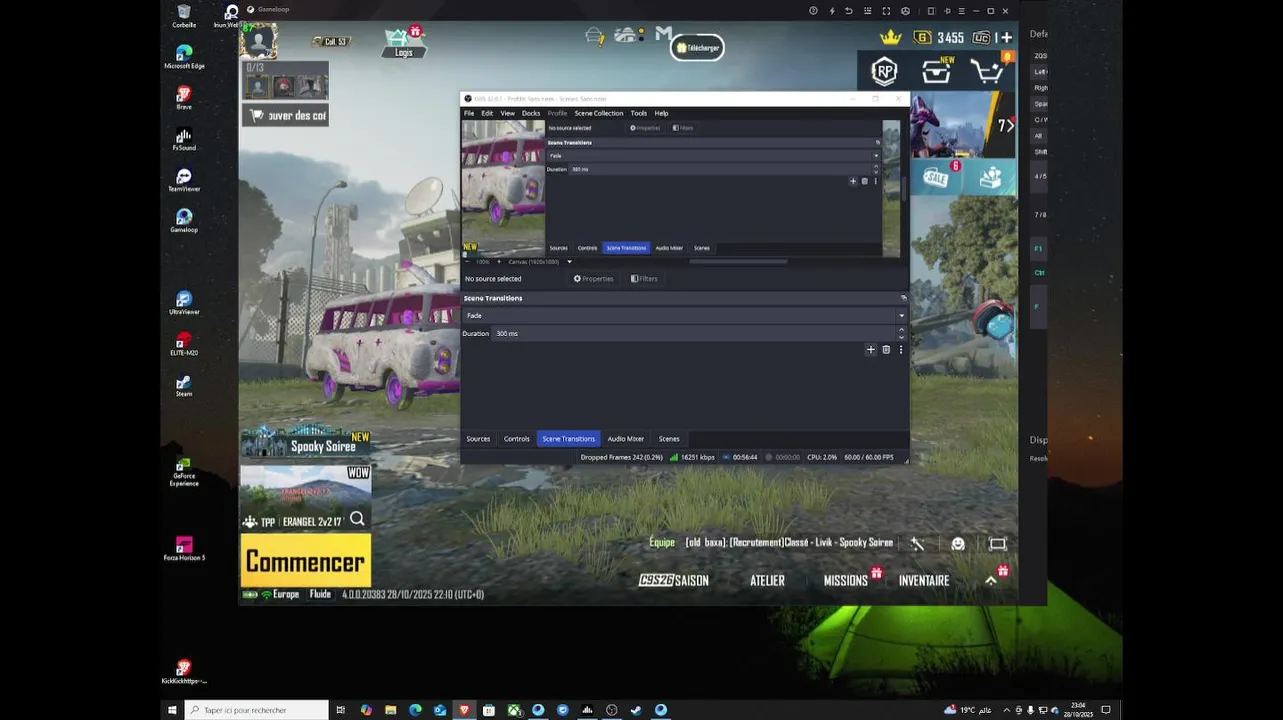Open the ELITE-M20 desktop shortcut
Image resolution: width=1283 pixels, height=720 pixels.
click(x=184, y=344)
